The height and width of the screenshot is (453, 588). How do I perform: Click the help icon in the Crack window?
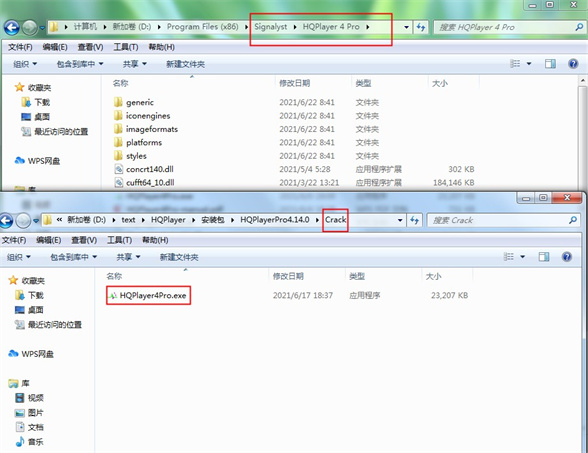pos(567,256)
